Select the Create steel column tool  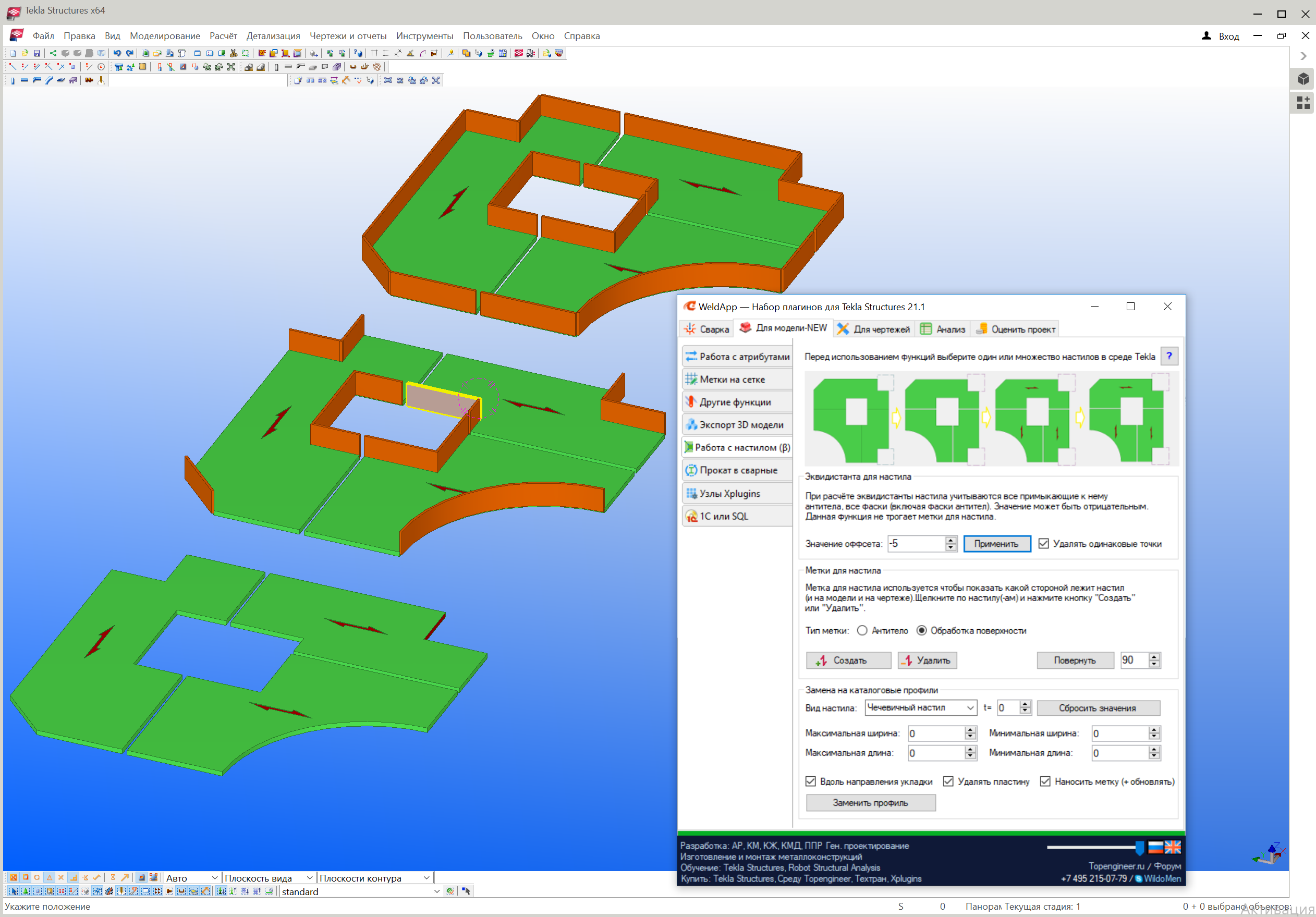tap(13, 81)
